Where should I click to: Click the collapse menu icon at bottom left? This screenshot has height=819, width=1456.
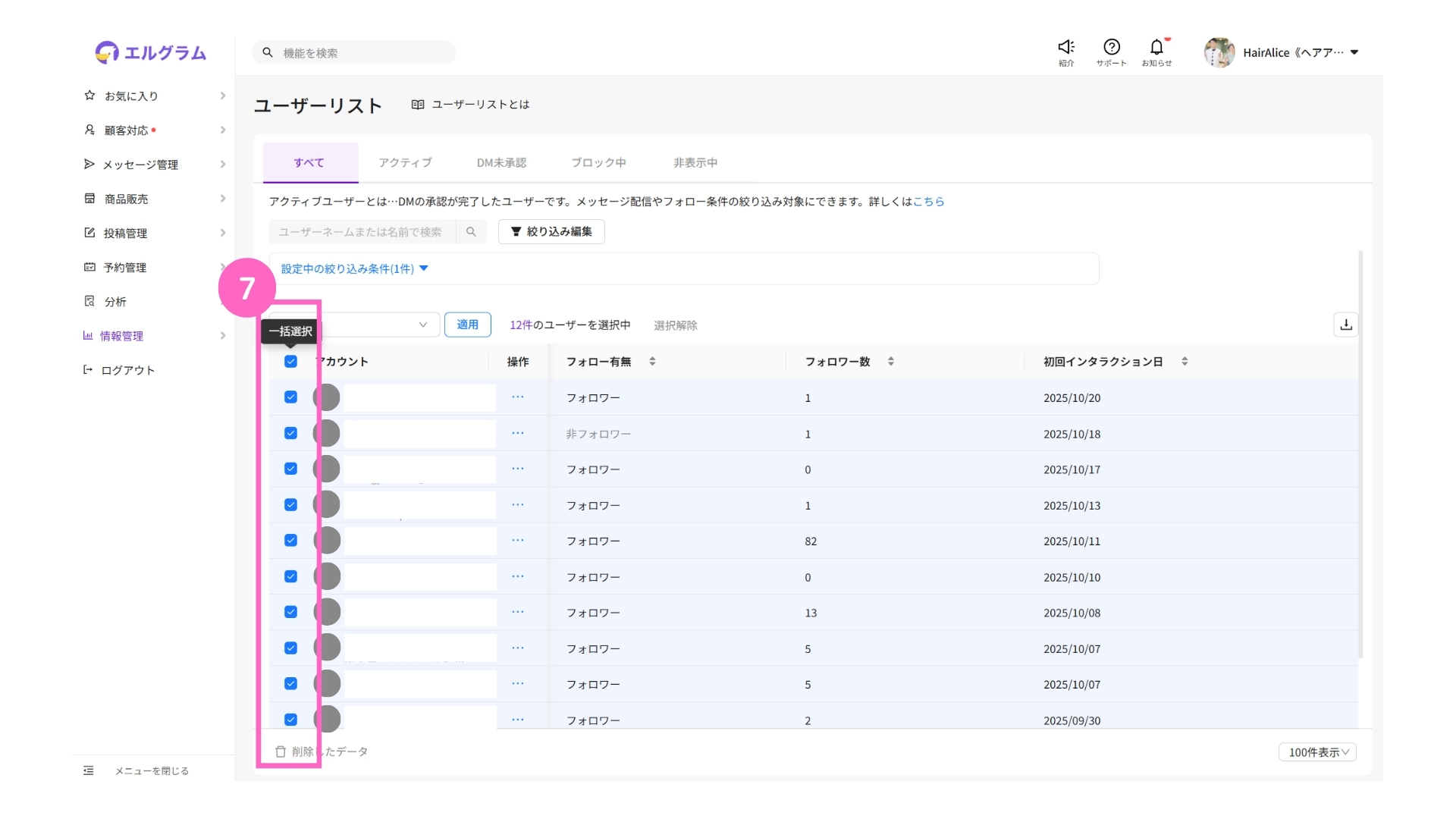click(89, 770)
